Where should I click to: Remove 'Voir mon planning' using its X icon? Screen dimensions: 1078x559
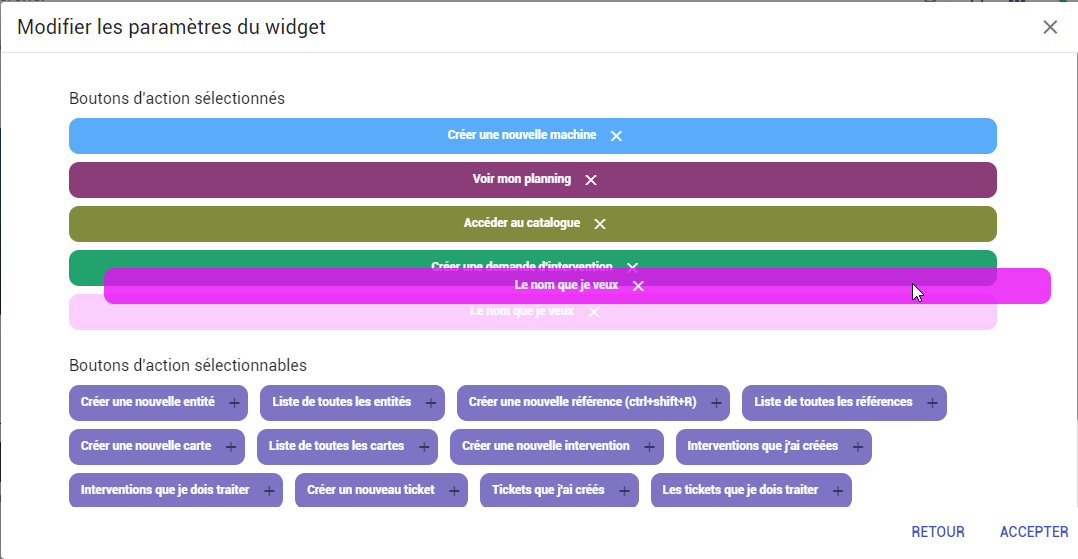[591, 180]
